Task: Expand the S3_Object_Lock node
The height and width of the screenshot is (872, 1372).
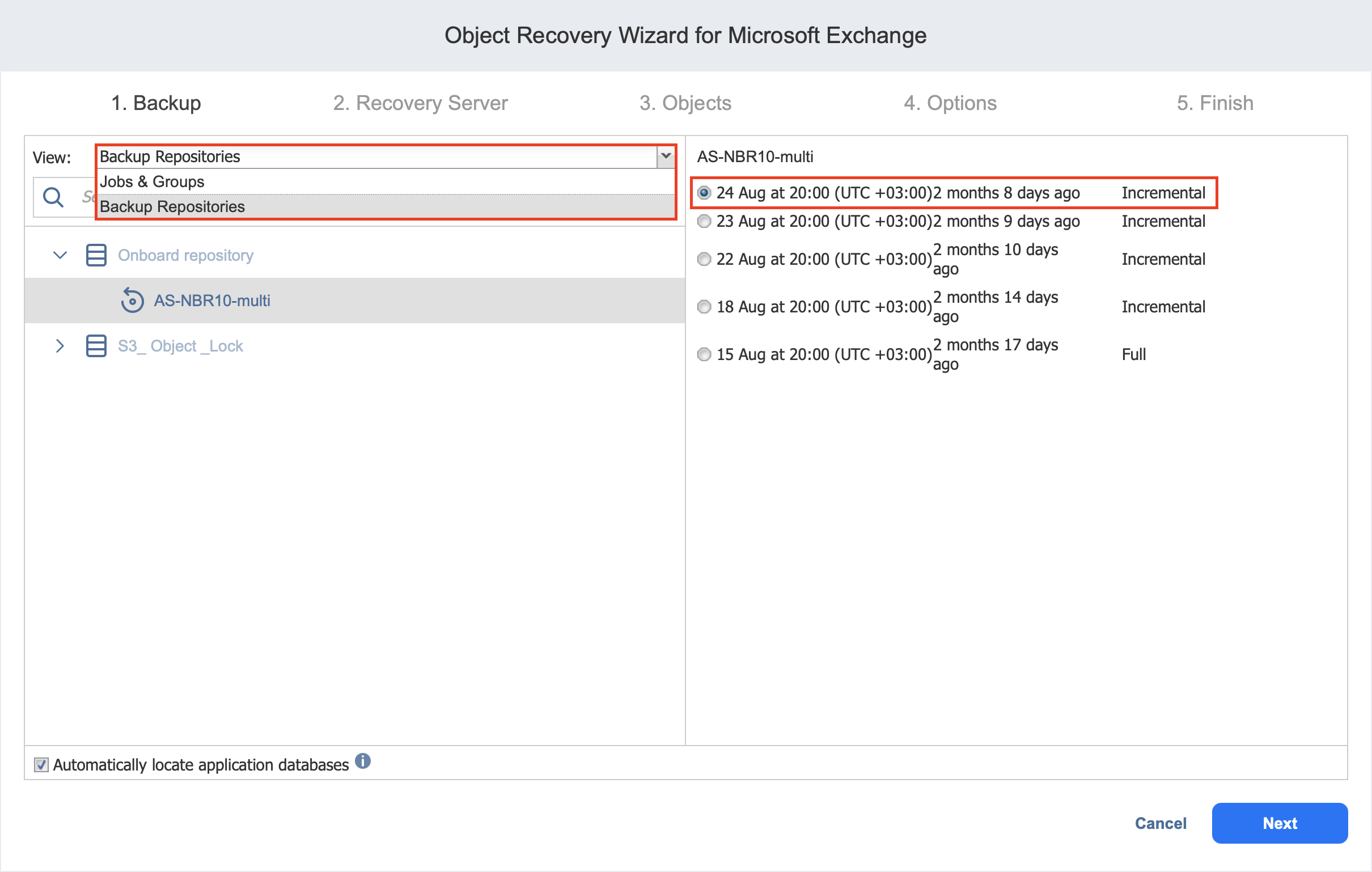Action: pyautogui.click(x=60, y=346)
